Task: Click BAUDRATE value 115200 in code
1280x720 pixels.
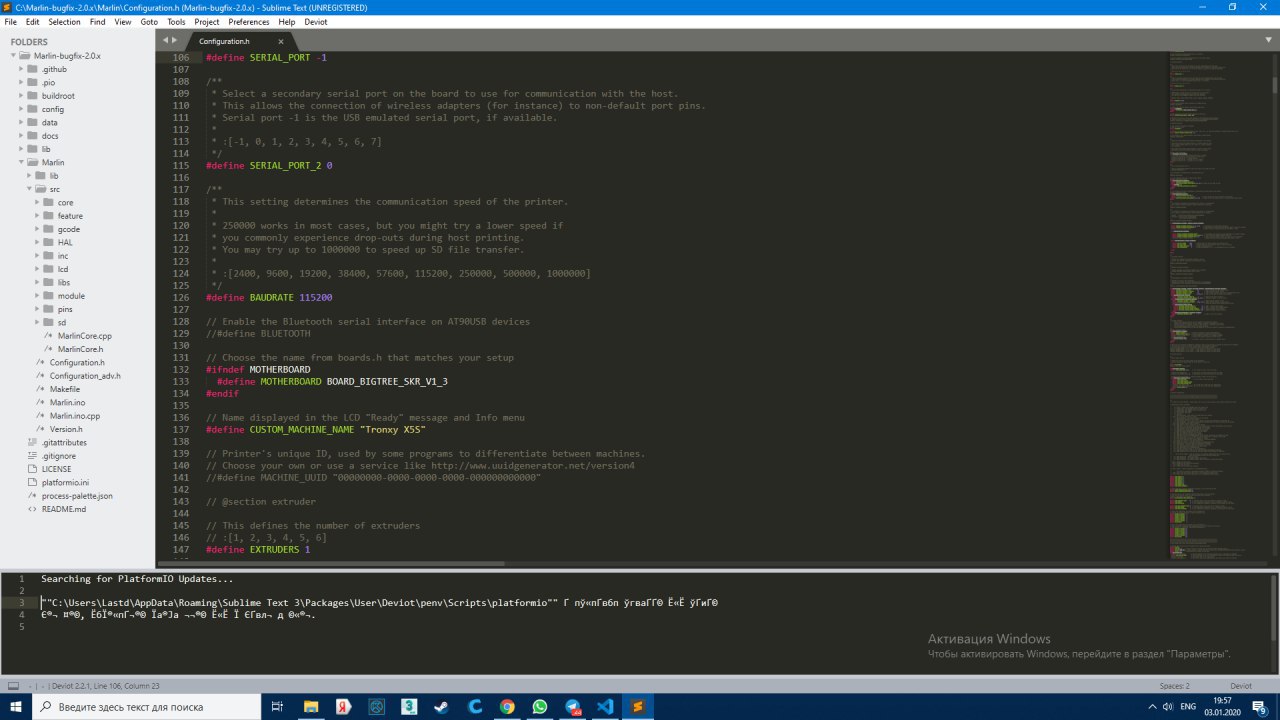Action: pyautogui.click(x=316, y=298)
